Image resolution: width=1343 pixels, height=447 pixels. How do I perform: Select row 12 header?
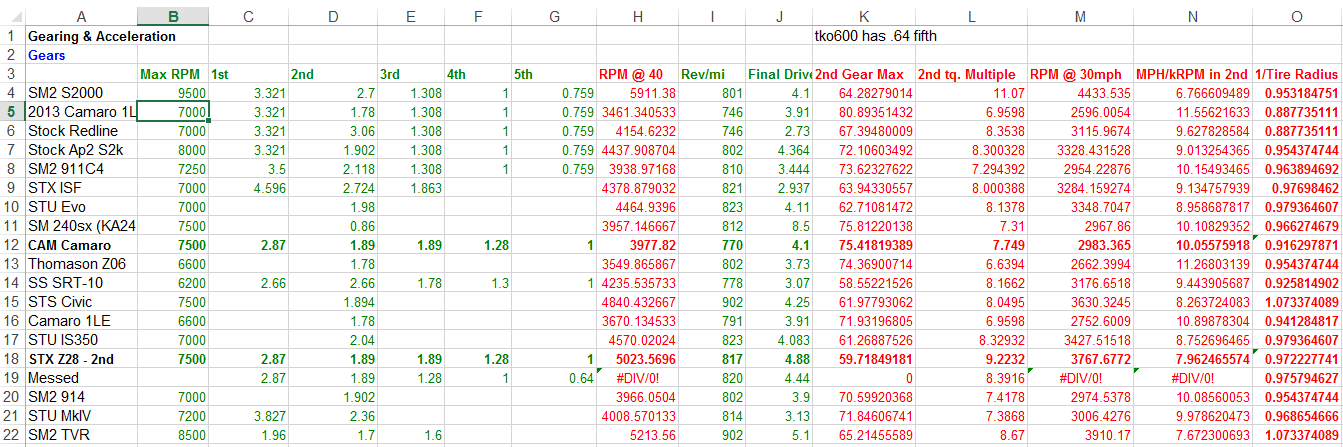(12, 246)
